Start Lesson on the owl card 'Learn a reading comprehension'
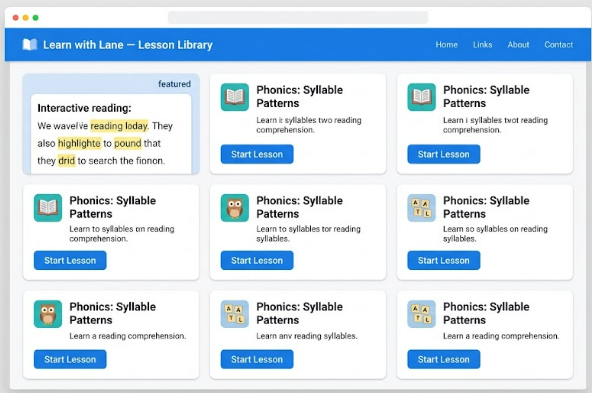 (70, 359)
